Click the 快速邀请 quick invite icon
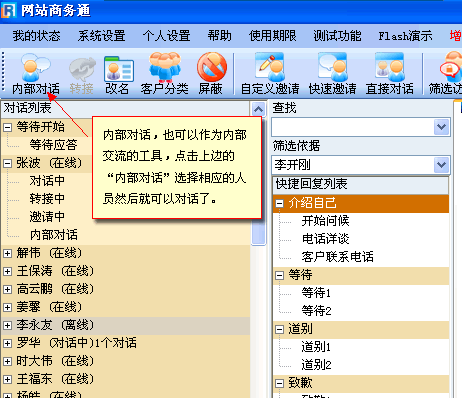Viewport: 462px width, 398px height. 332,74
